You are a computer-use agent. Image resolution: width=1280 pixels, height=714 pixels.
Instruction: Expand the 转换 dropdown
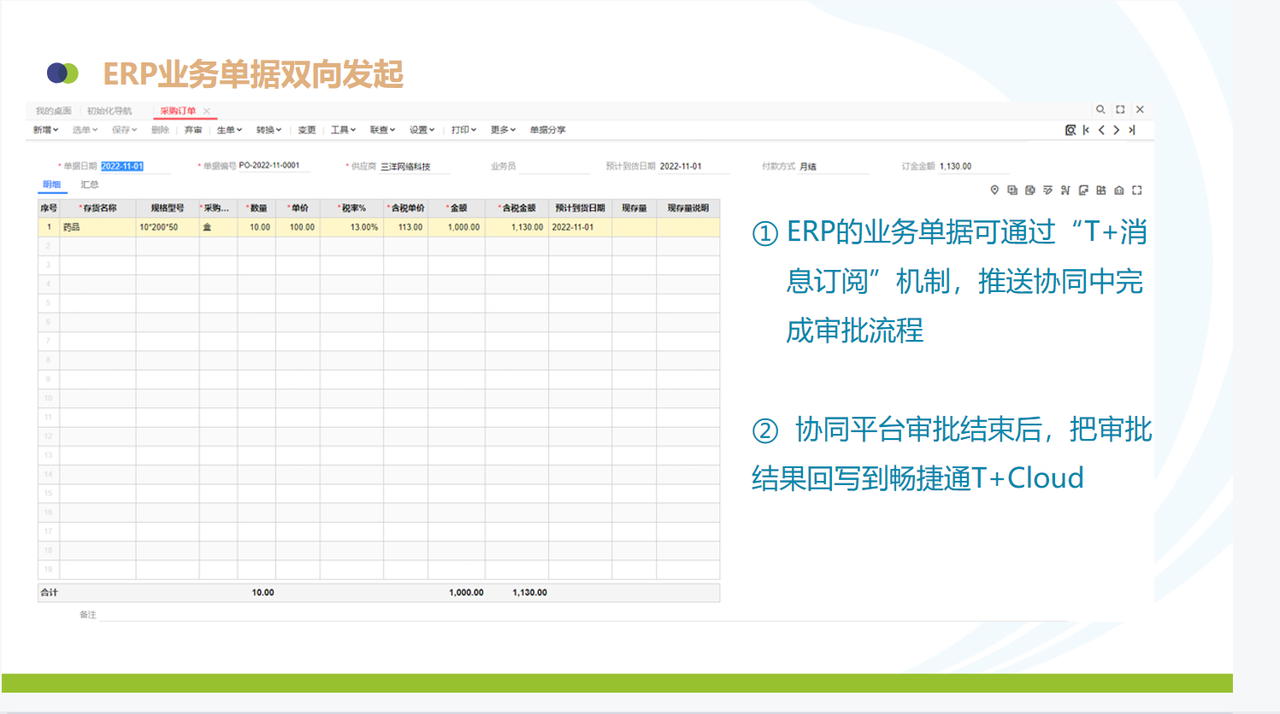(x=268, y=130)
